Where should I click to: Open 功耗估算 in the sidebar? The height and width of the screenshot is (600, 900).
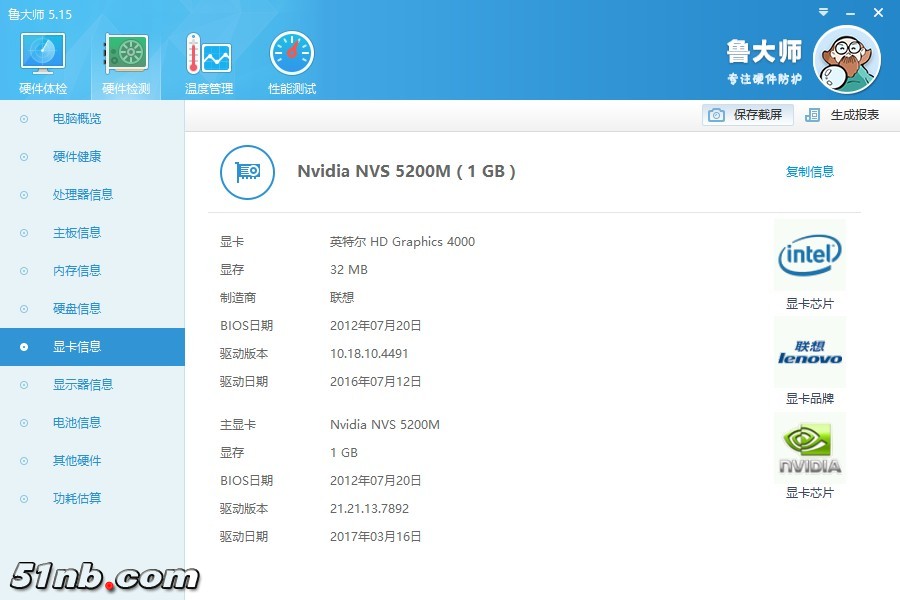[x=77, y=499]
